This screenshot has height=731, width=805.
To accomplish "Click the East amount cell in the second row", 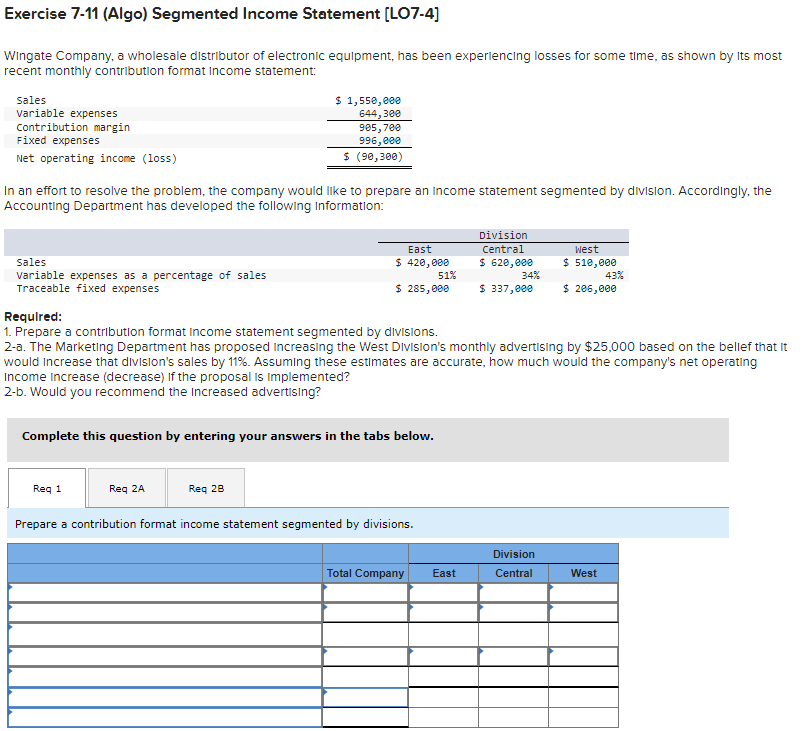I will tap(443, 610).
